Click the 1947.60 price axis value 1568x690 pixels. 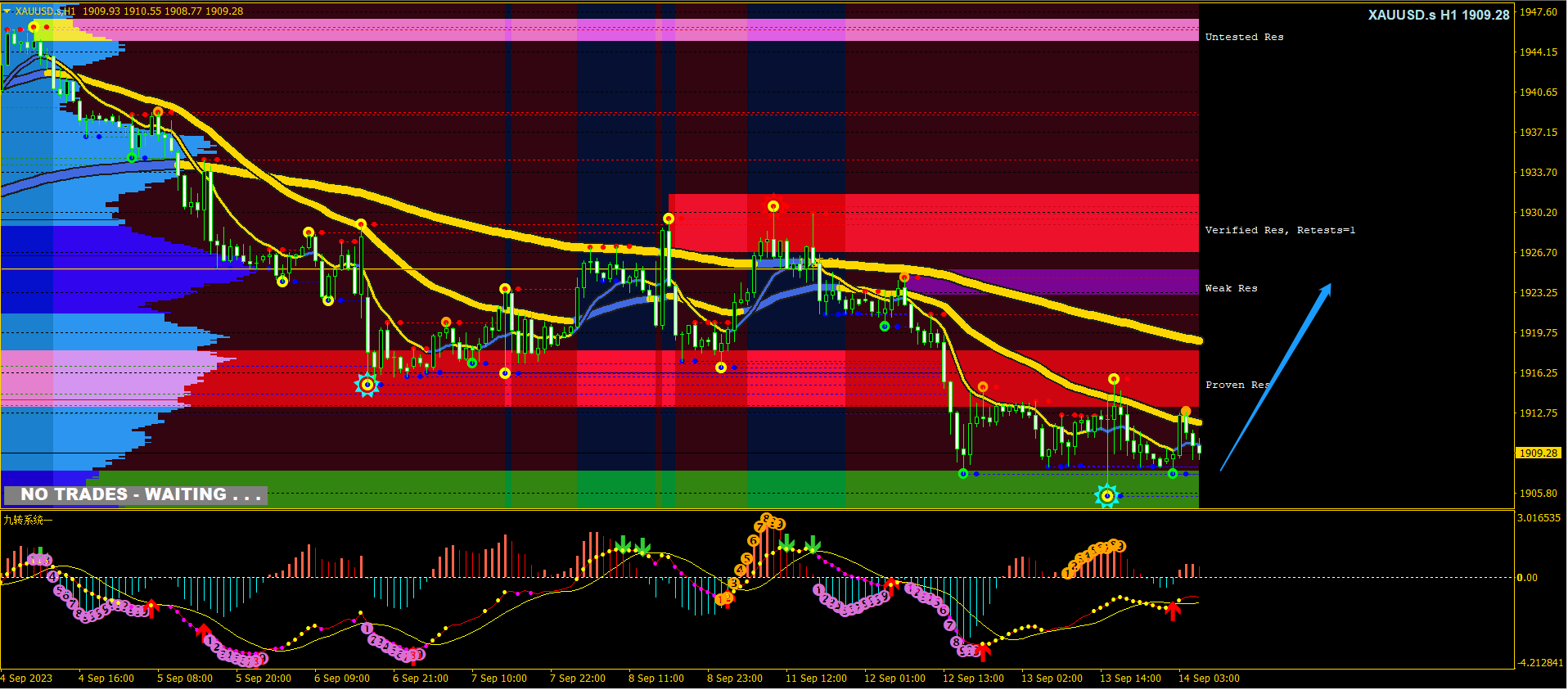[1539, 12]
